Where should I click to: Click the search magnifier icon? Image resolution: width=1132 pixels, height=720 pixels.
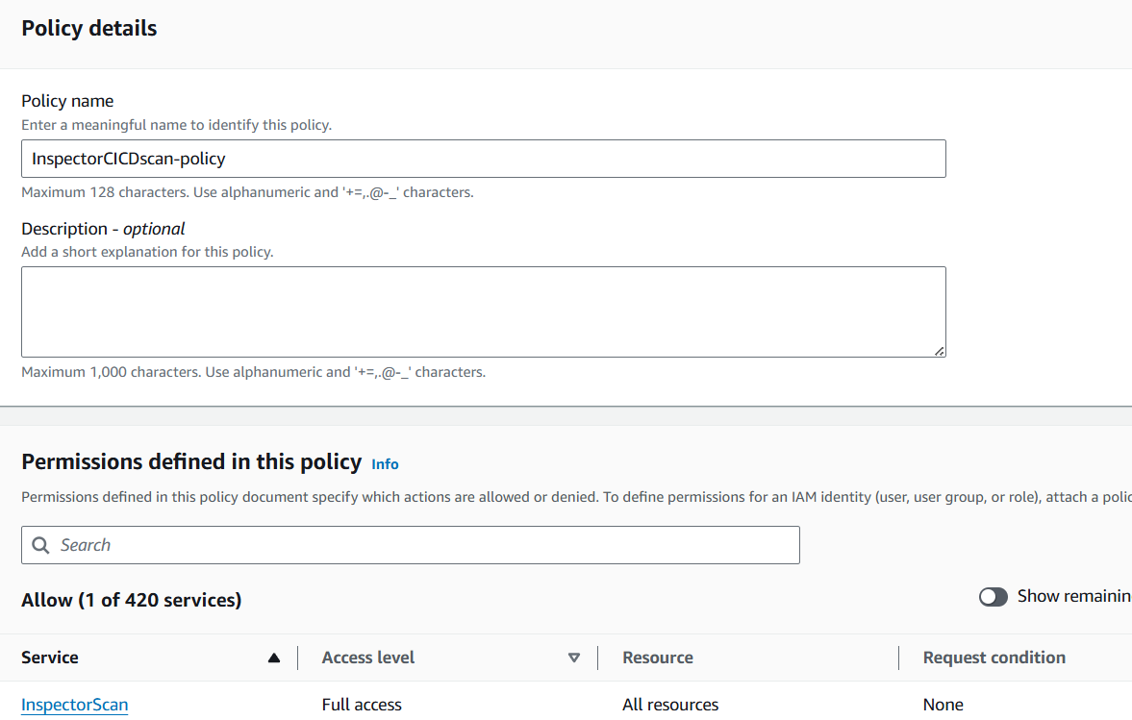[x=41, y=545]
